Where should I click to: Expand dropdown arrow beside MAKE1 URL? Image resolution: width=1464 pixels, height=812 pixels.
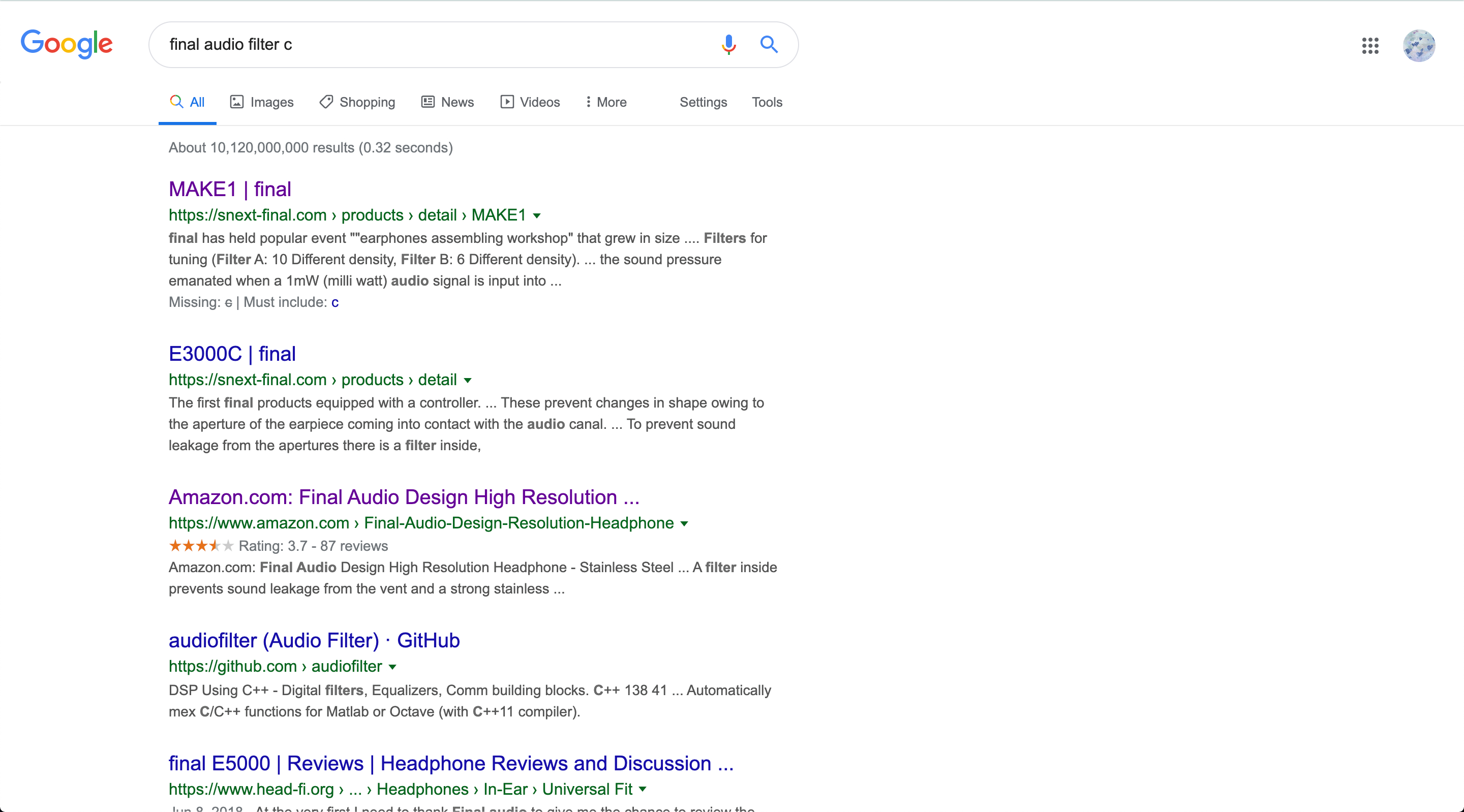pyautogui.click(x=536, y=216)
